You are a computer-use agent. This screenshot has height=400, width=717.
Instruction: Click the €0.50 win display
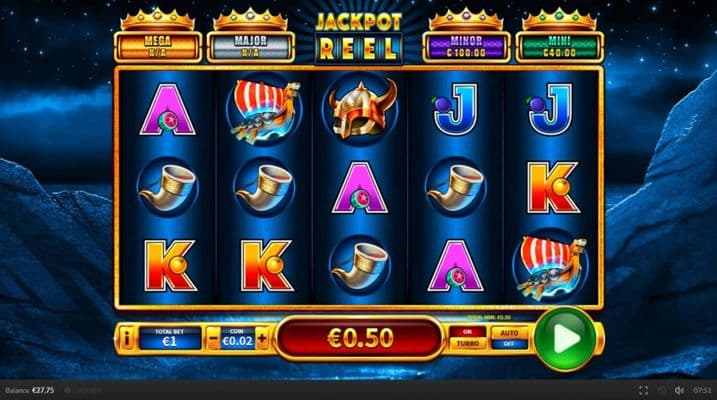tap(360, 338)
